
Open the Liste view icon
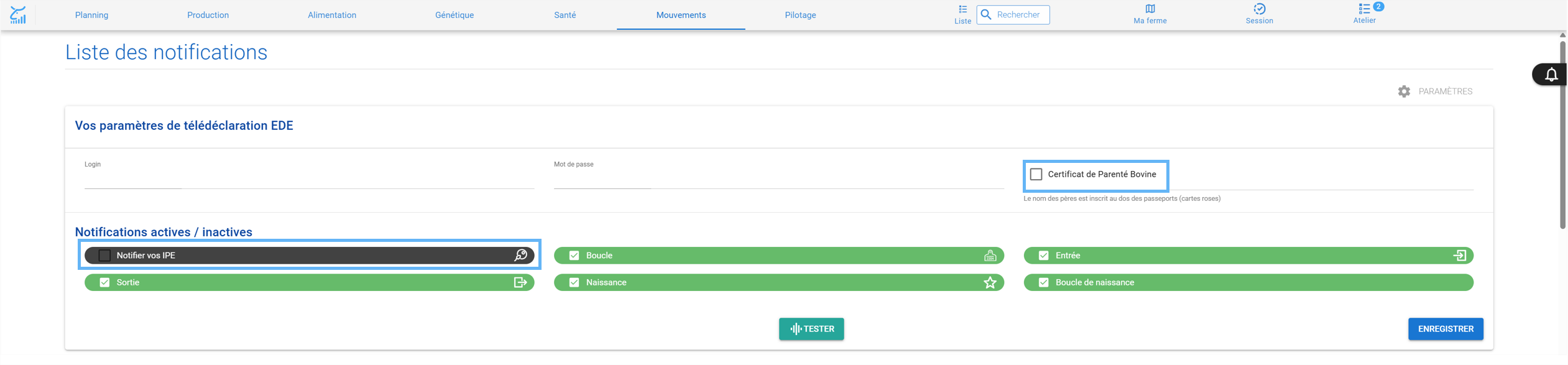click(962, 9)
